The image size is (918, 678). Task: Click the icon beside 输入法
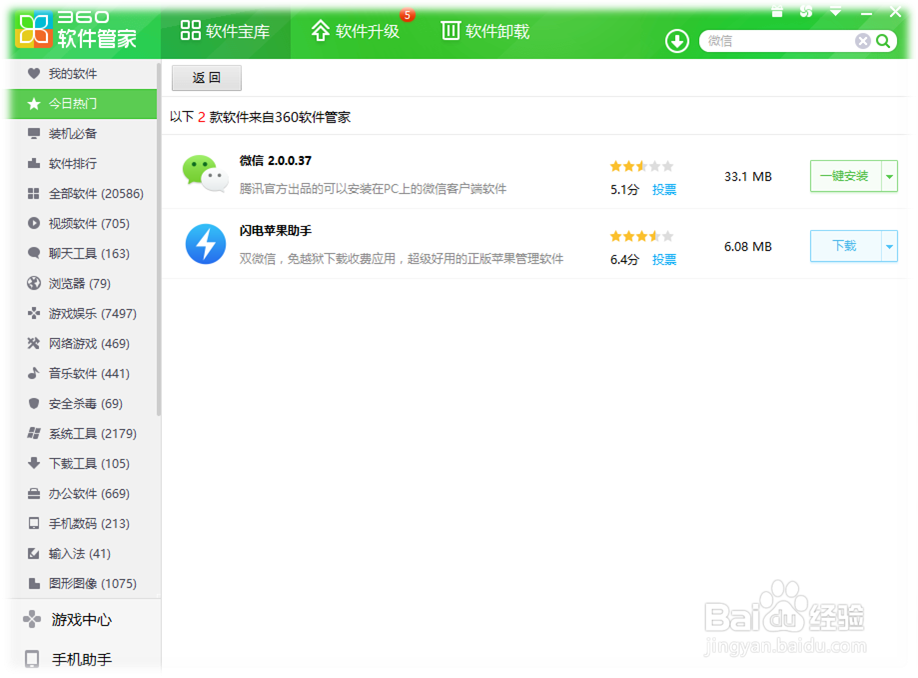[x=34, y=553]
